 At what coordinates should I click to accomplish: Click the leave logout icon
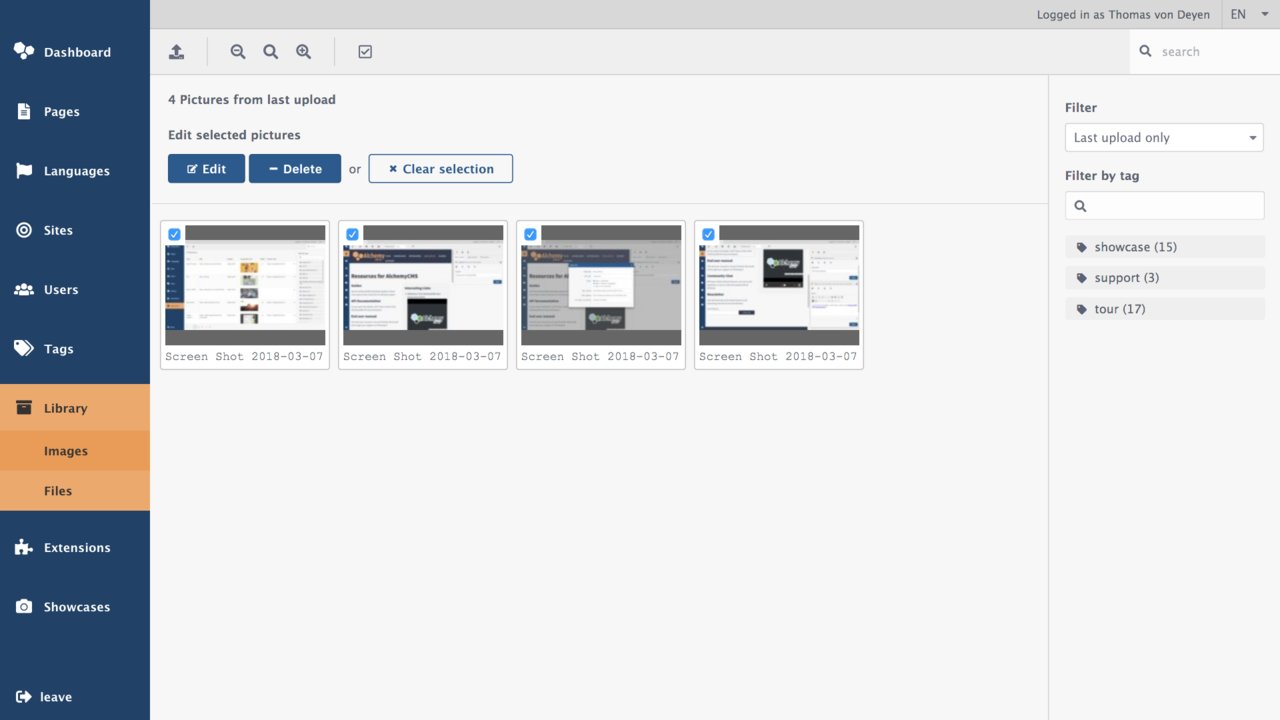[23, 697]
